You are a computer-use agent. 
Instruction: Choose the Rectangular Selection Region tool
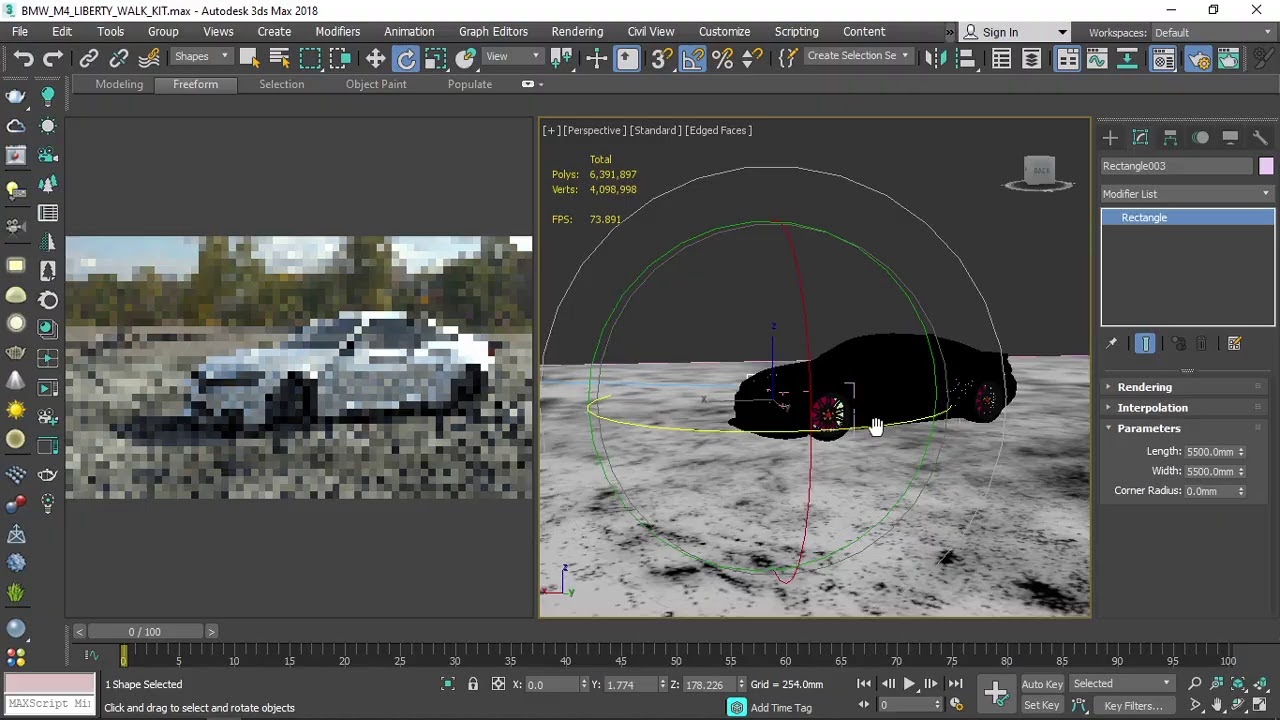pos(310,59)
